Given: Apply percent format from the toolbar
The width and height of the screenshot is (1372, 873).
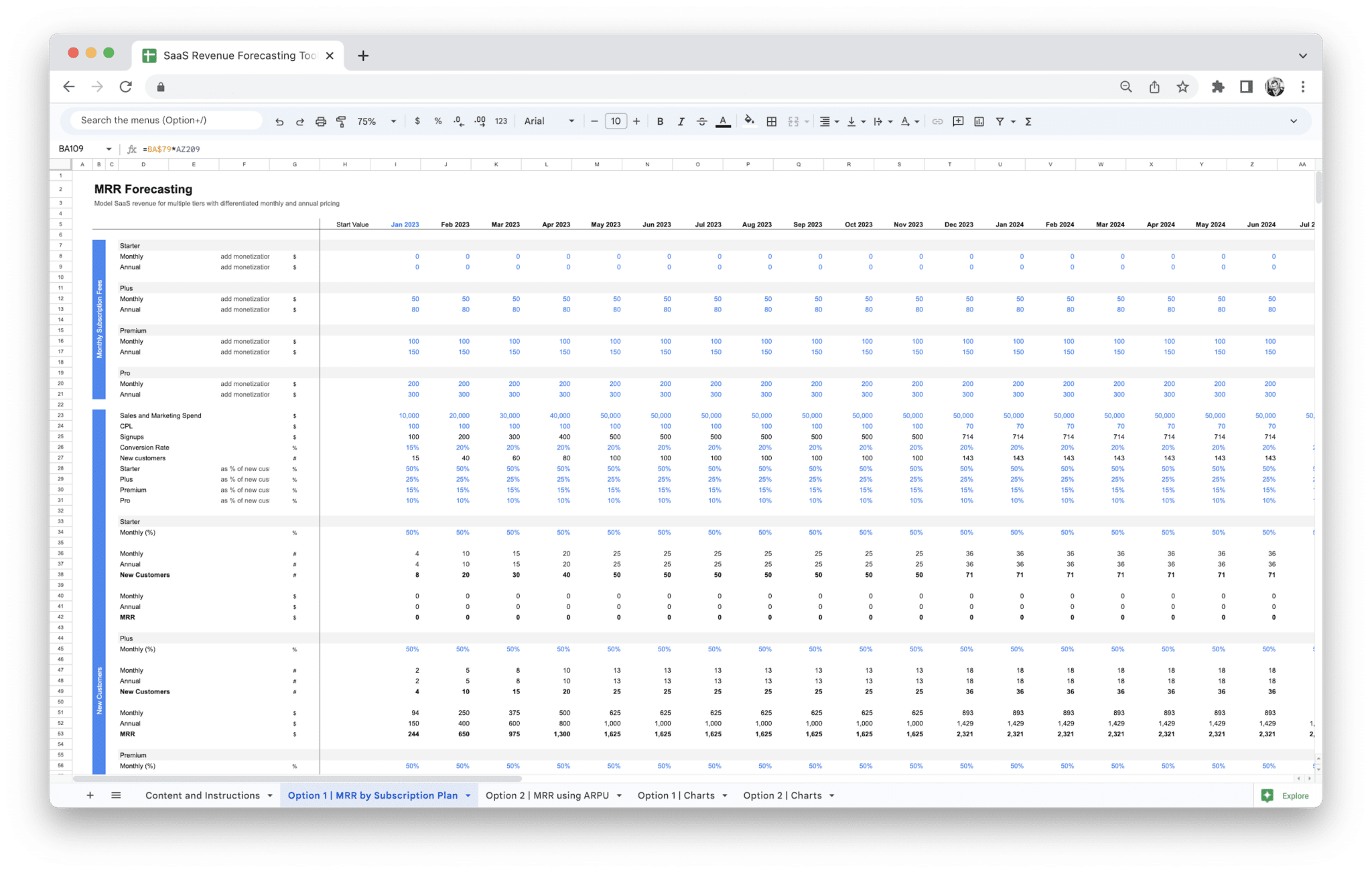Looking at the screenshot, I should (438, 121).
